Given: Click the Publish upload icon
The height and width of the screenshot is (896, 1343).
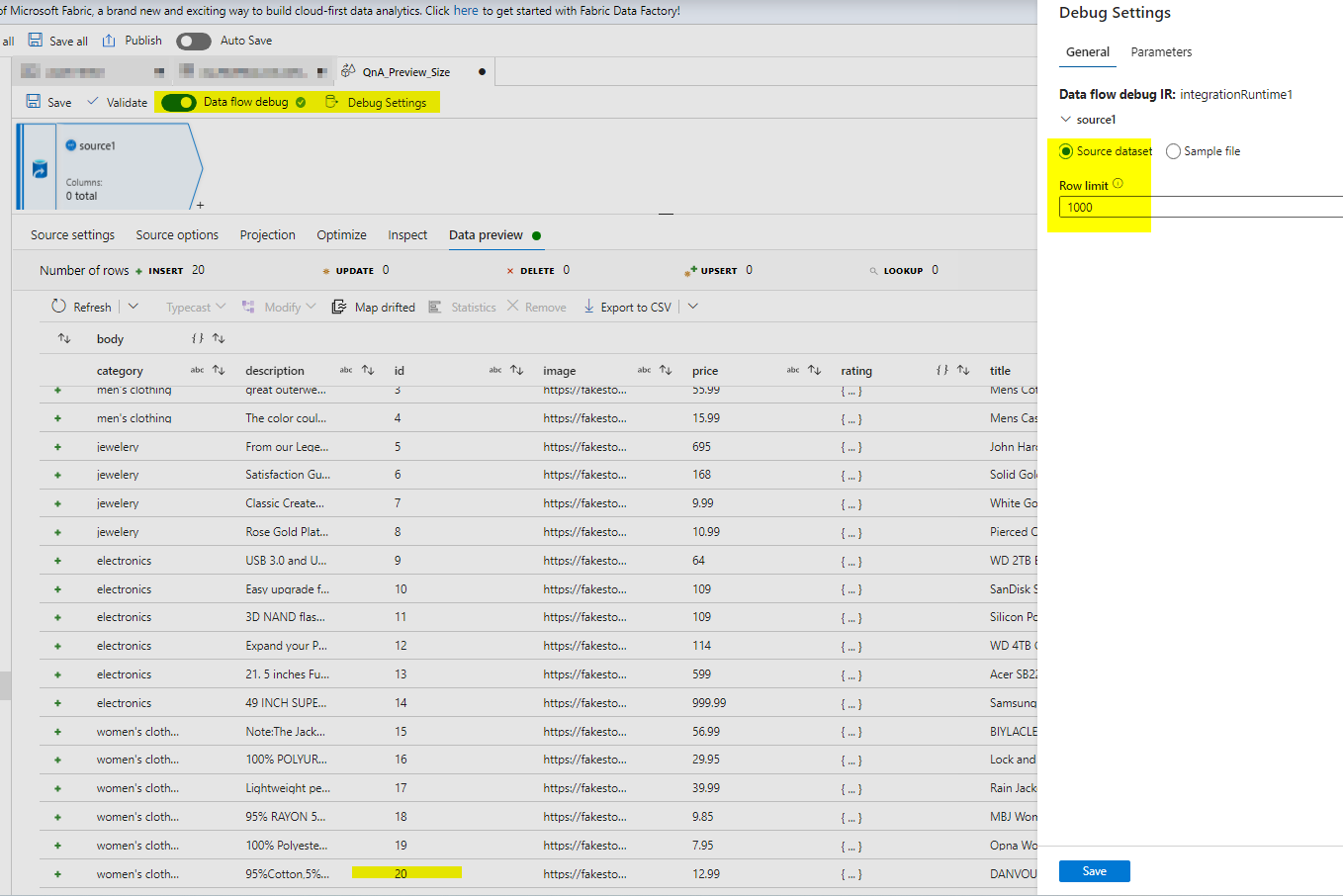Looking at the screenshot, I should click(x=111, y=41).
